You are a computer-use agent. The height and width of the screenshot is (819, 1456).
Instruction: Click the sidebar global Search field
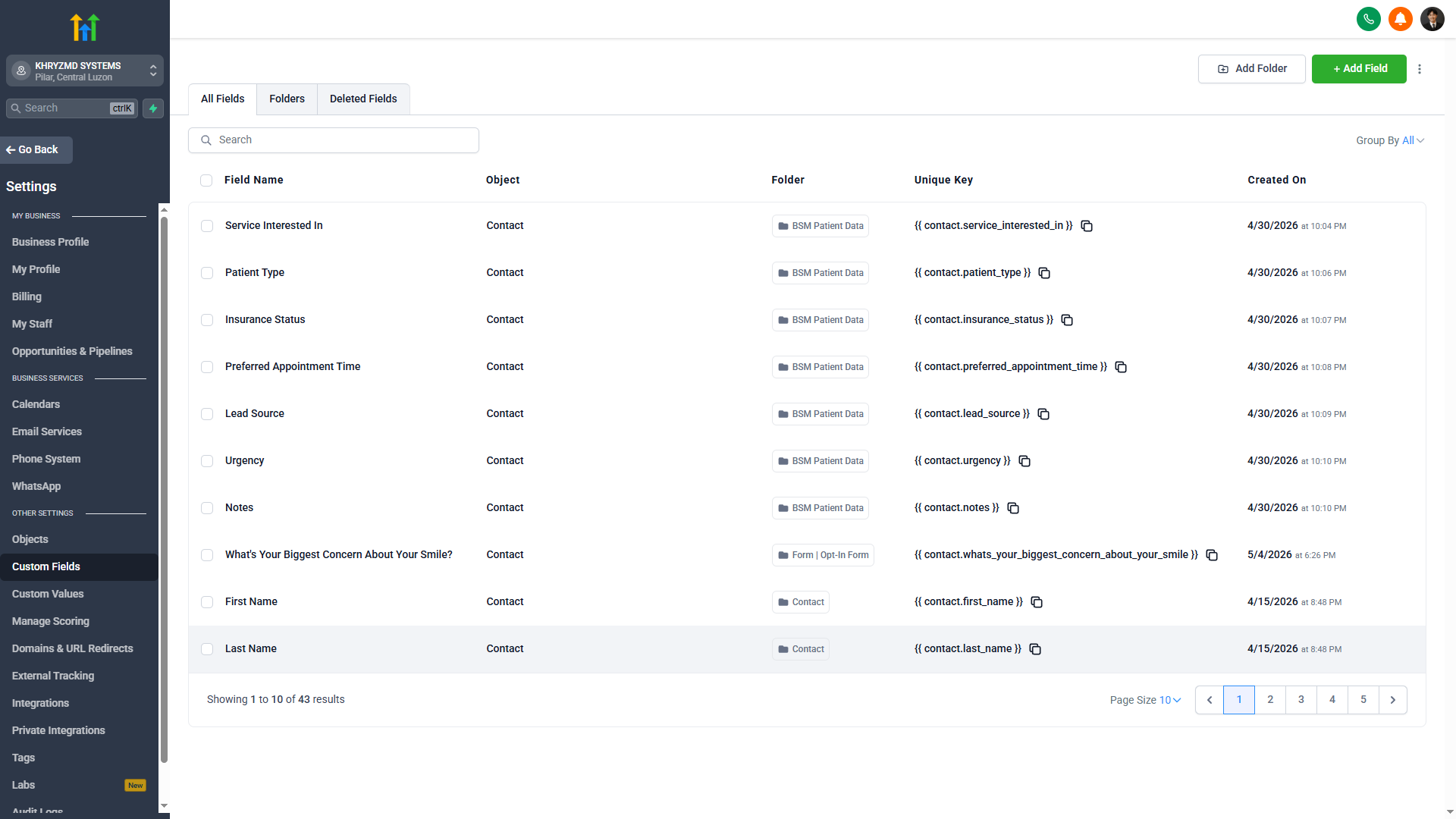[x=72, y=108]
